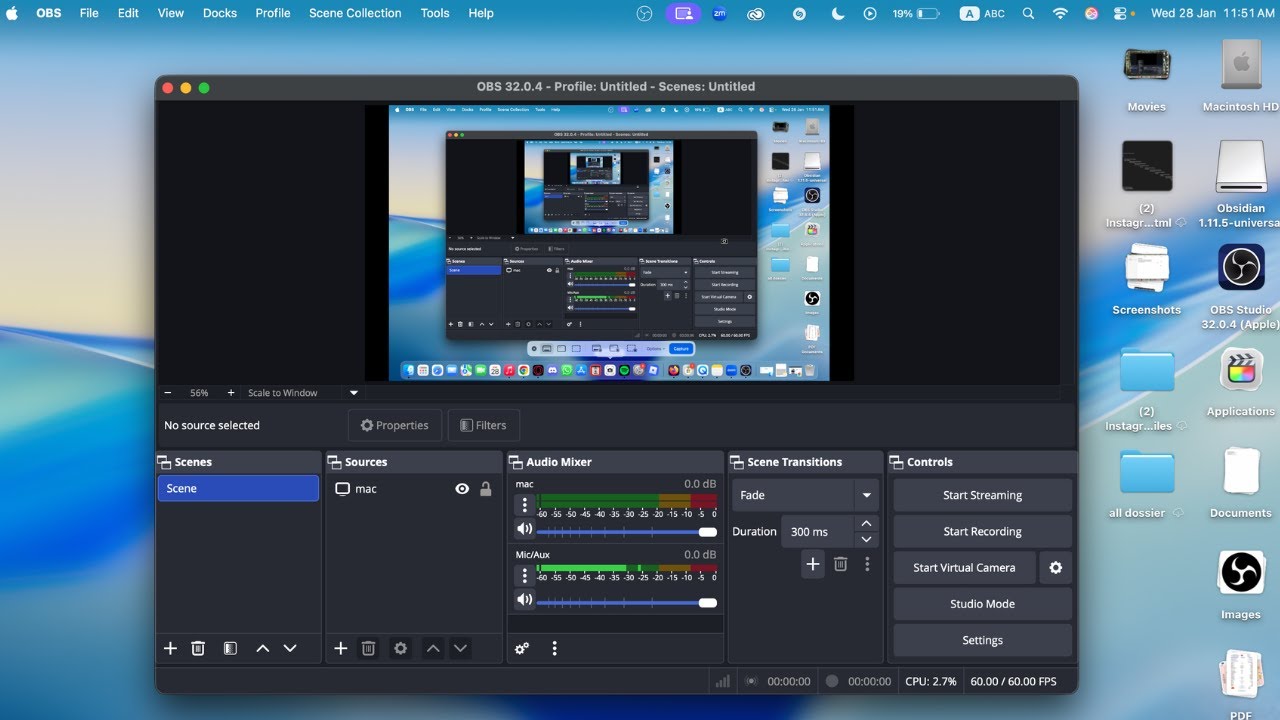1280x720 pixels.
Task: Open Settings from Controls dock
Action: pyautogui.click(x=982, y=640)
